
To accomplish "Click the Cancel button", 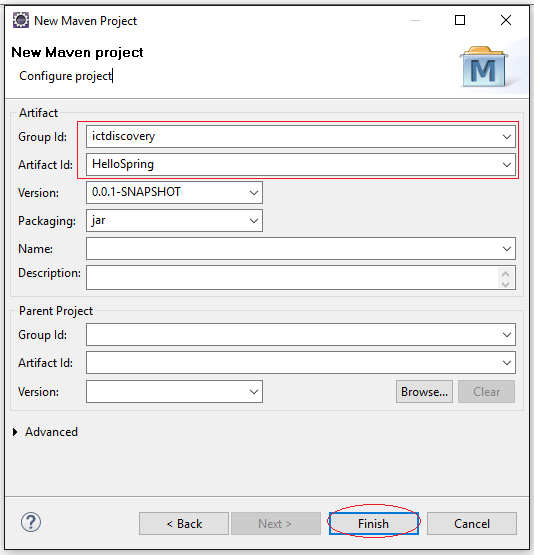I will coord(472,523).
